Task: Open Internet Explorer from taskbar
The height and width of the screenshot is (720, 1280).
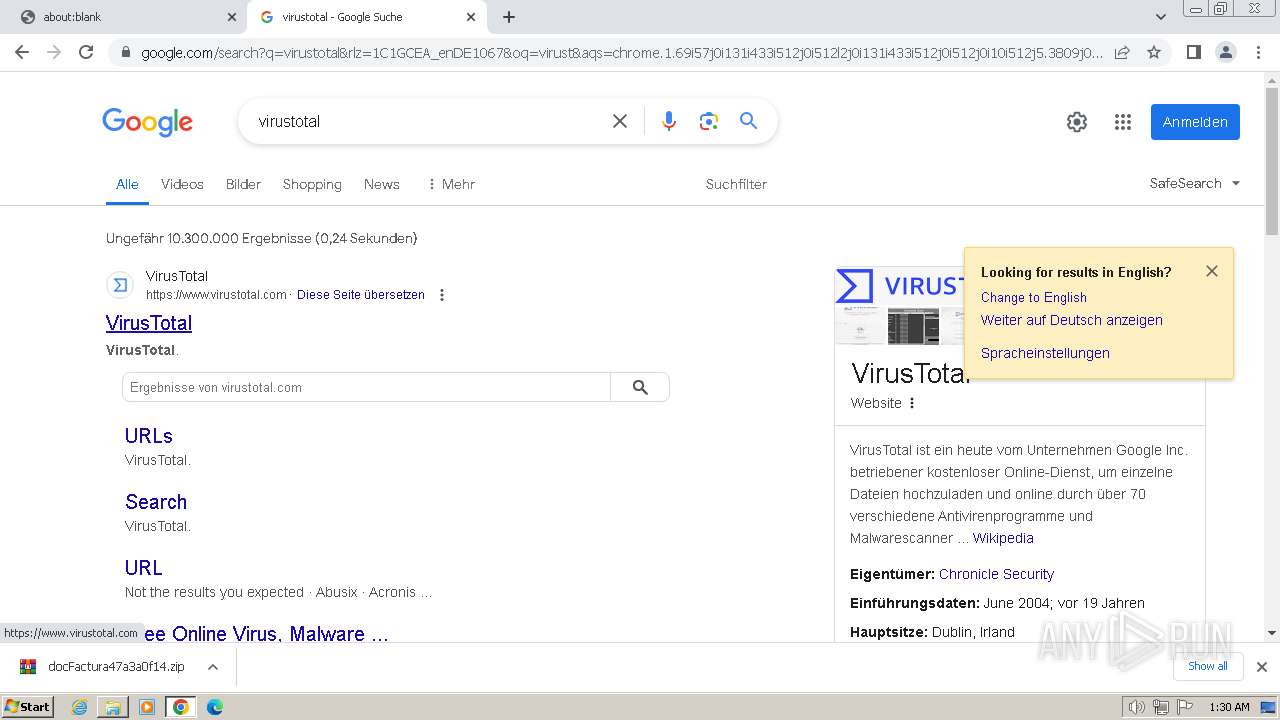Action: coord(80,707)
